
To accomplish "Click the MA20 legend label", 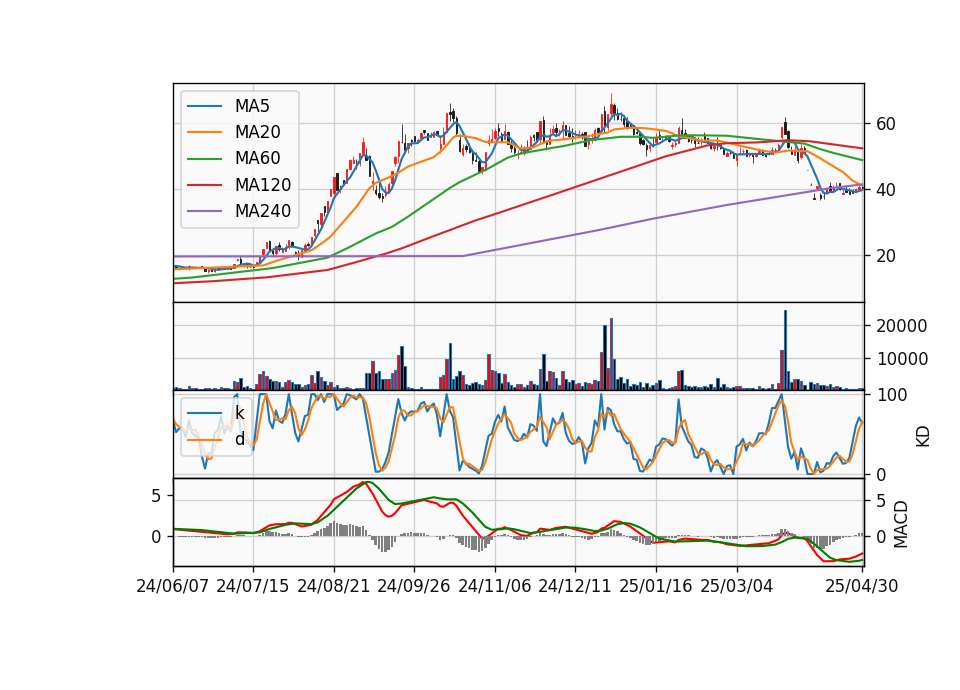I will pos(257,132).
